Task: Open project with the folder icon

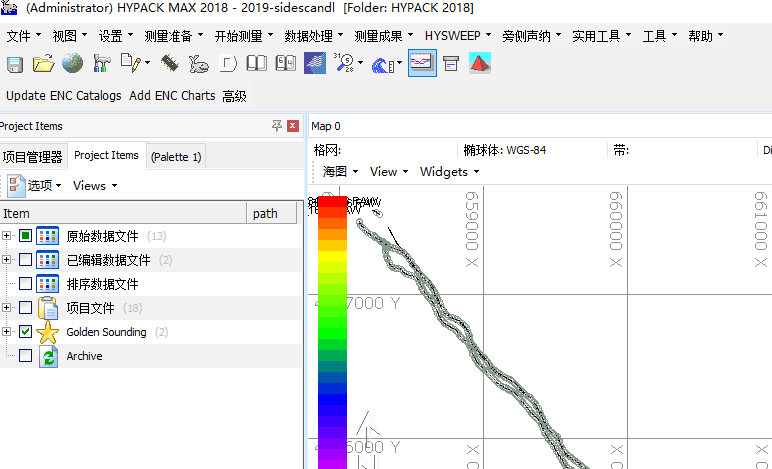Action: tap(43, 64)
